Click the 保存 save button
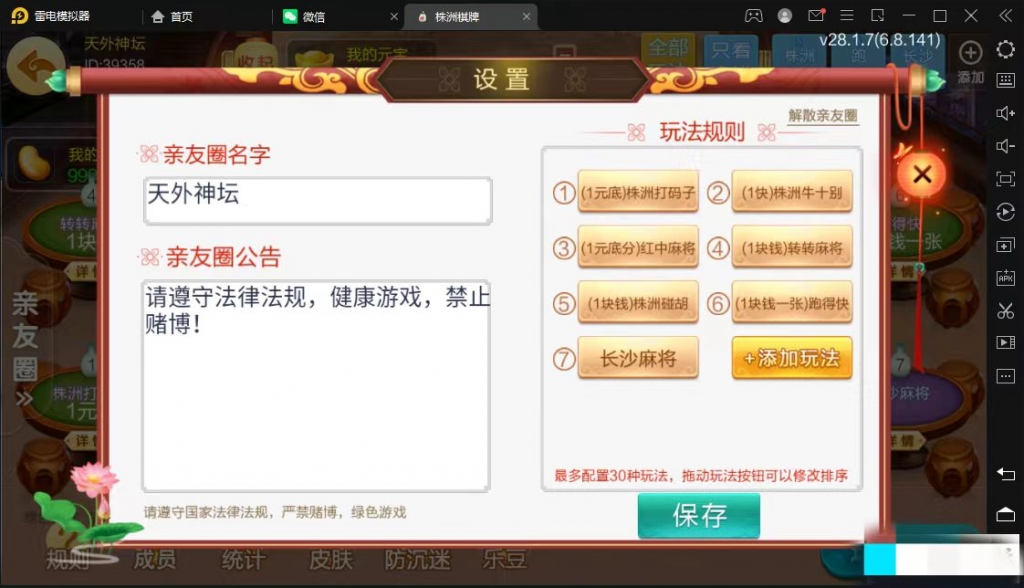 tap(699, 515)
